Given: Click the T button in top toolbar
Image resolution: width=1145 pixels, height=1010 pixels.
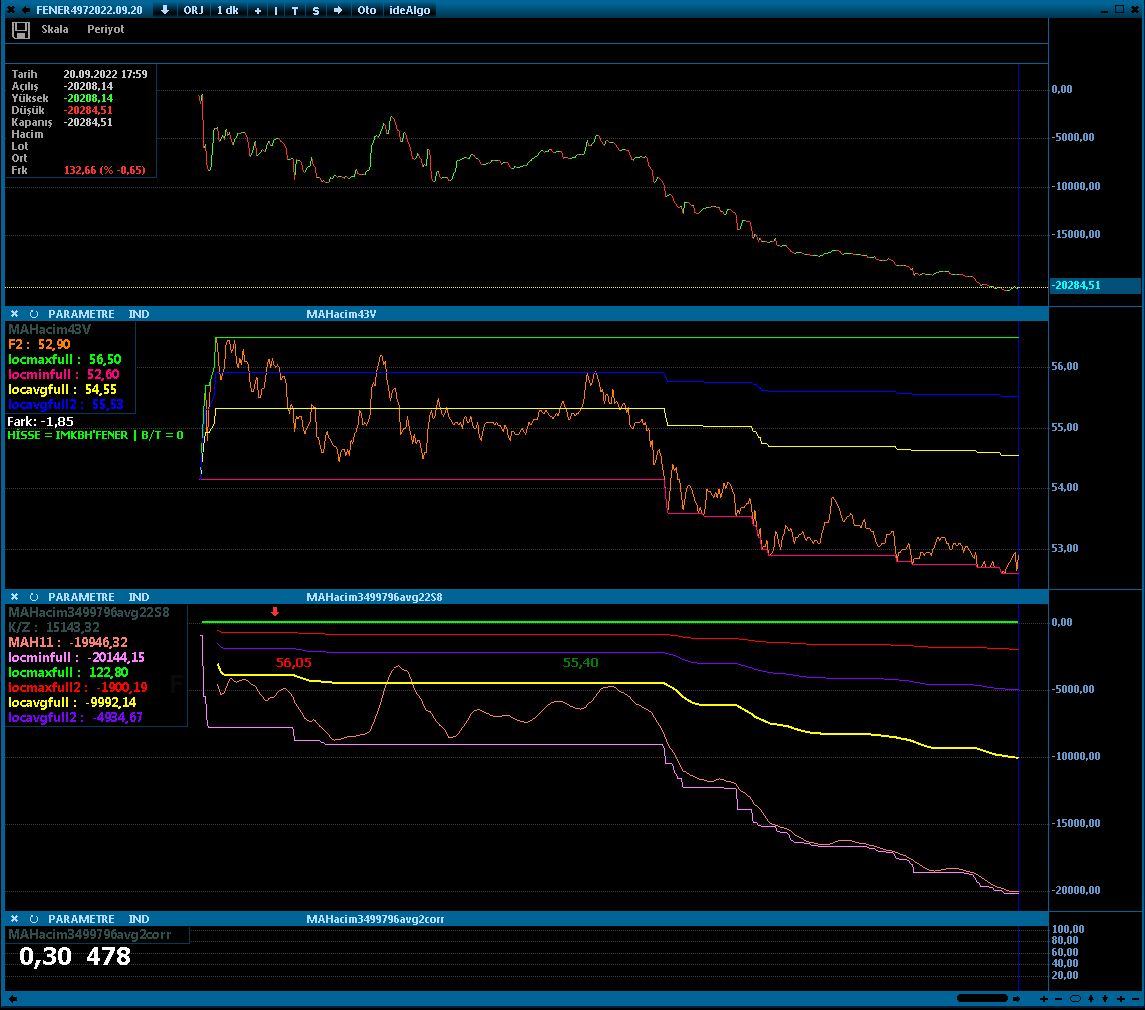Looking at the screenshot, I should tap(295, 11).
